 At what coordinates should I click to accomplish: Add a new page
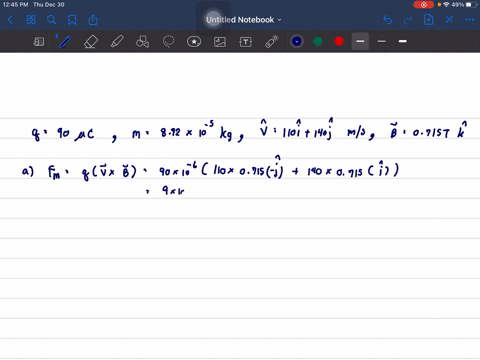click(x=429, y=20)
